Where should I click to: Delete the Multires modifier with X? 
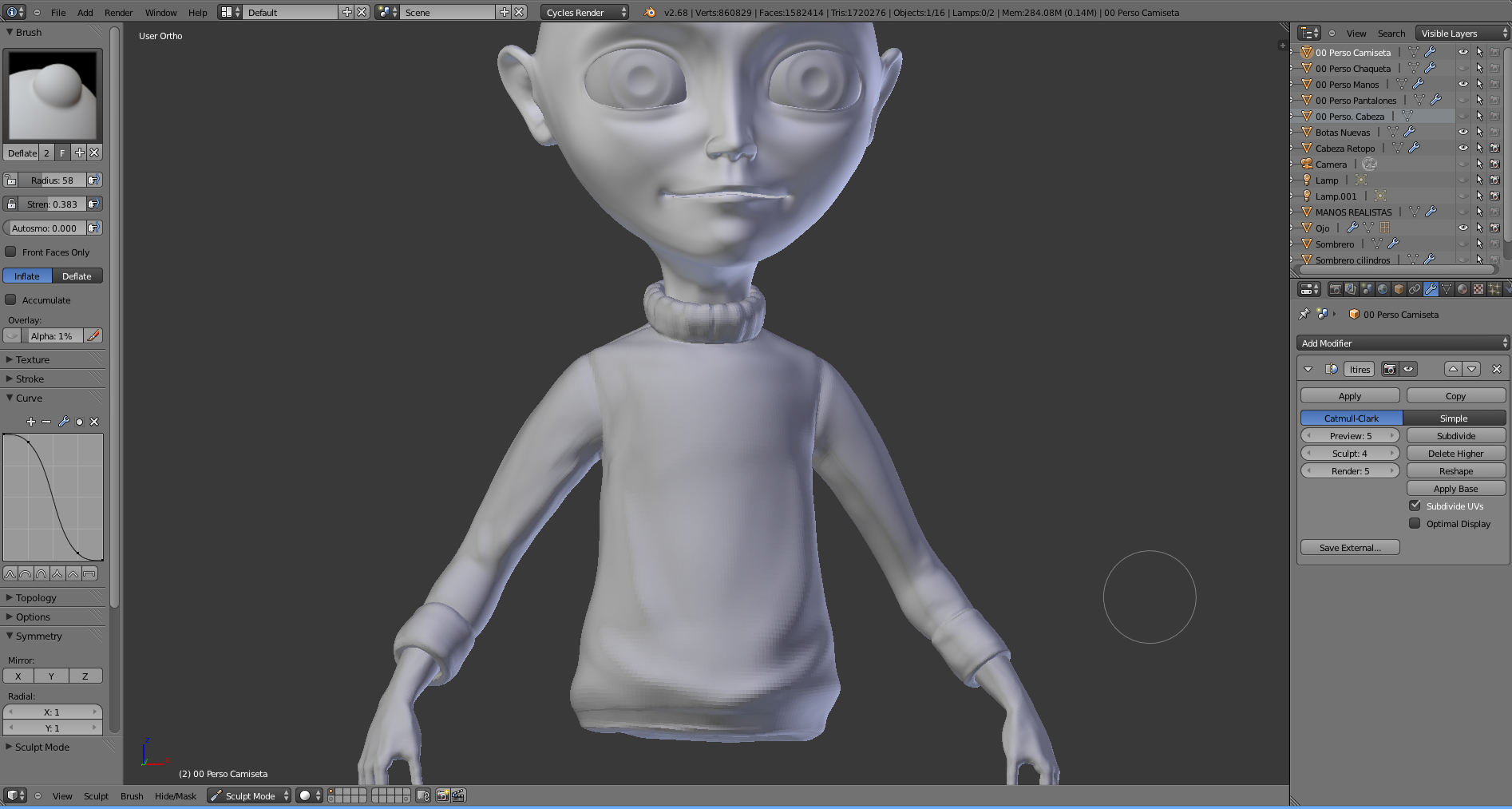tap(1497, 369)
